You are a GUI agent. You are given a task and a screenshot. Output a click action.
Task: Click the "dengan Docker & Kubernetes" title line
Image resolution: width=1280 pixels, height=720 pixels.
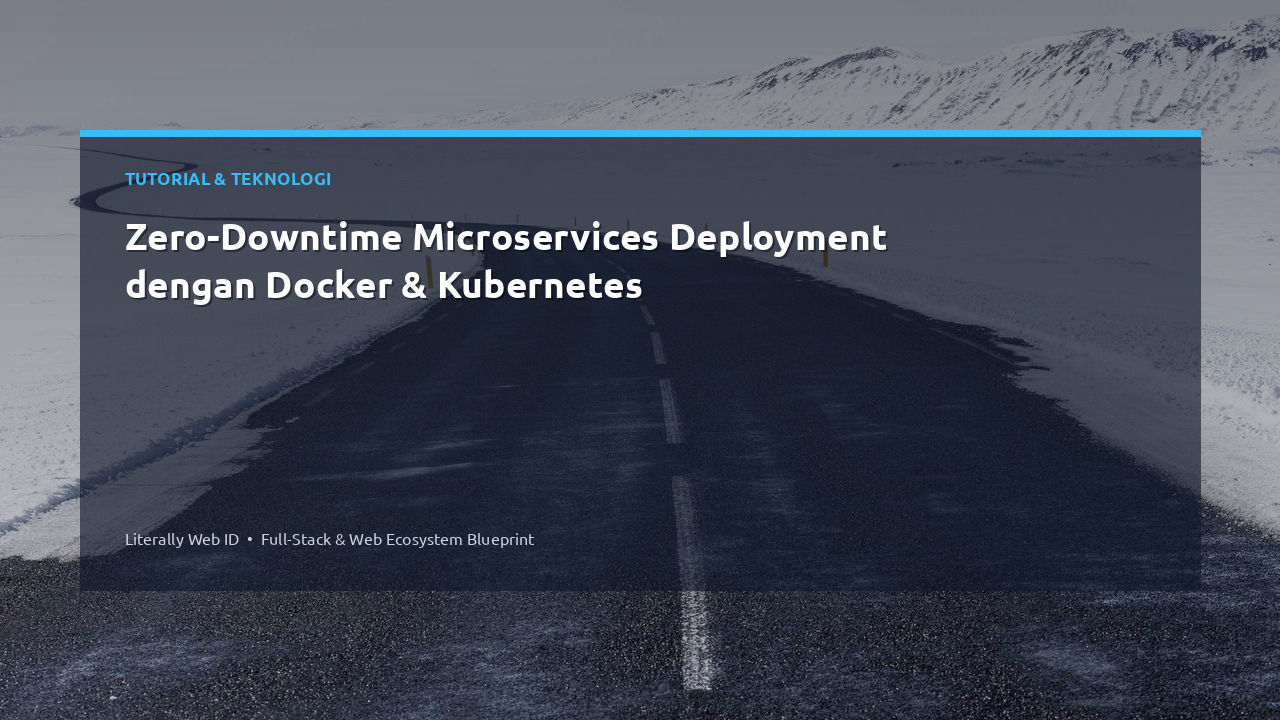[x=383, y=286]
